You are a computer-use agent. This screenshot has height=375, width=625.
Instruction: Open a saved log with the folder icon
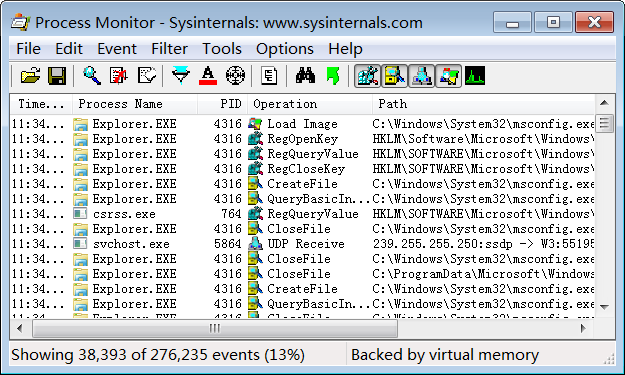(x=30, y=75)
